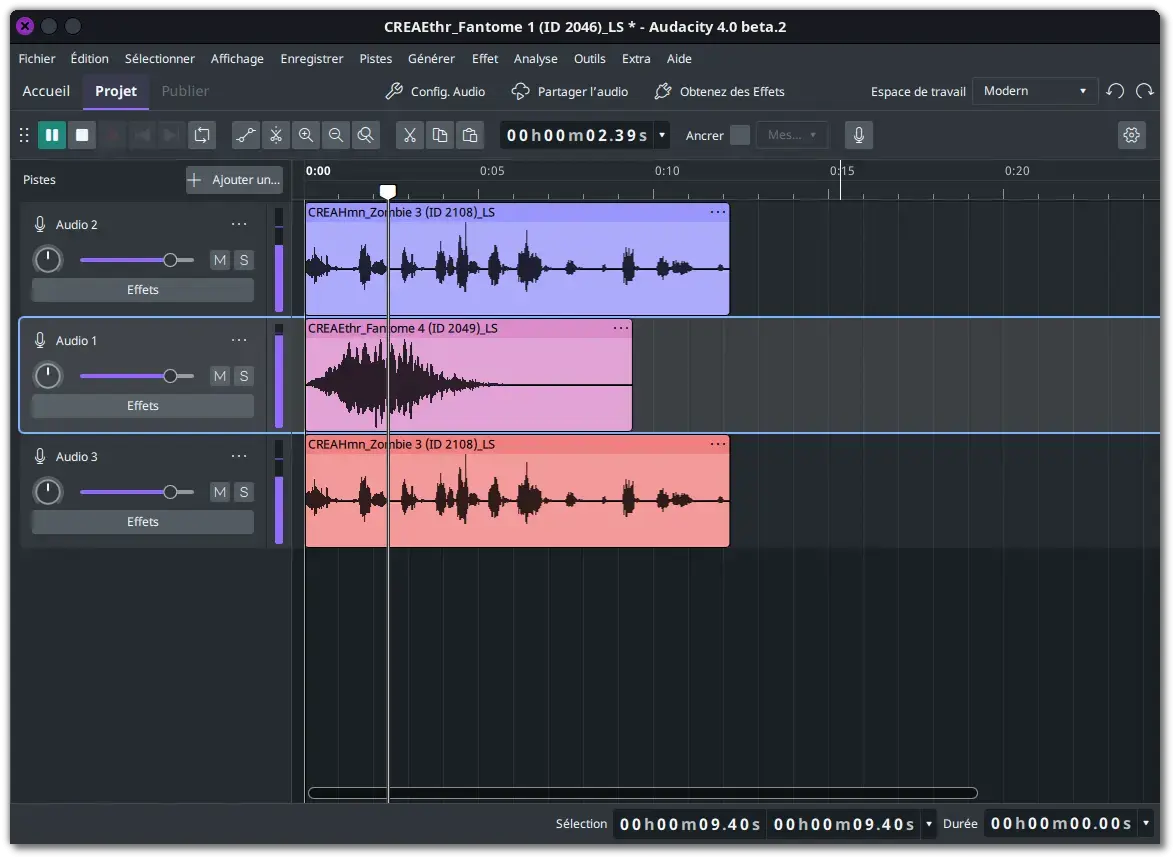
Task: Mute the Audio 2 track
Action: tap(220, 261)
